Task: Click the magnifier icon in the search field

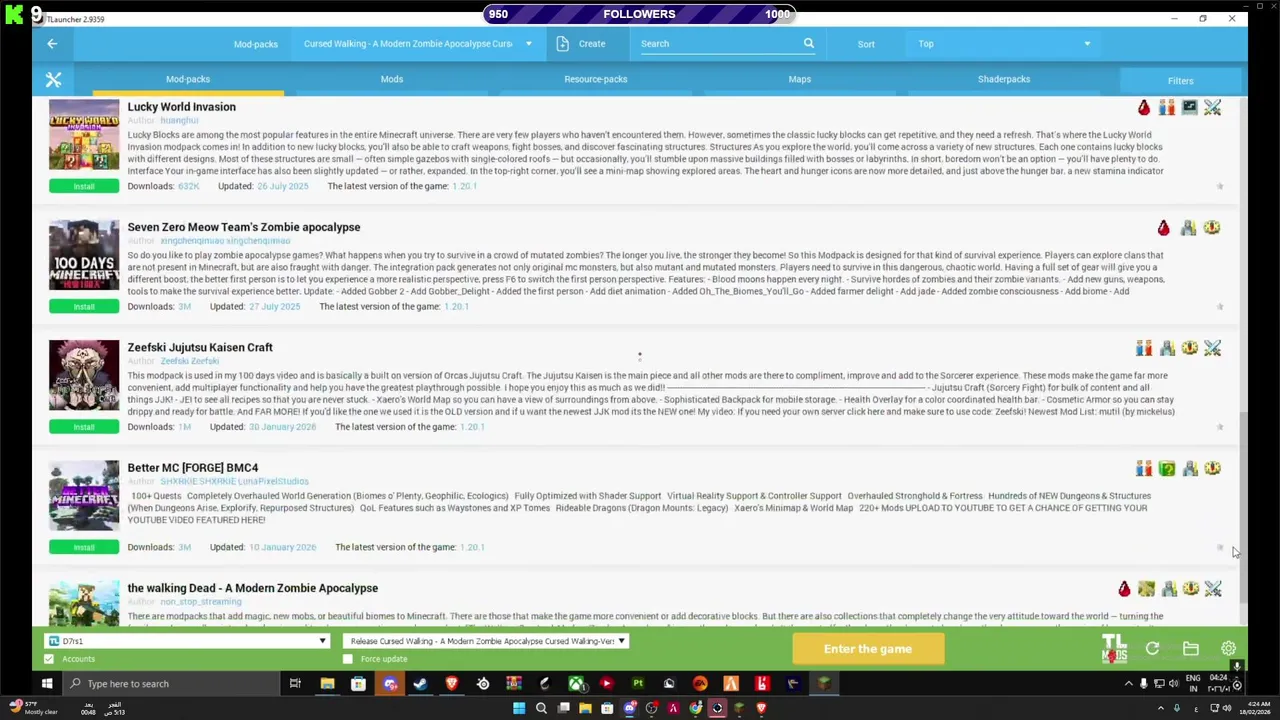Action: coord(809,43)
